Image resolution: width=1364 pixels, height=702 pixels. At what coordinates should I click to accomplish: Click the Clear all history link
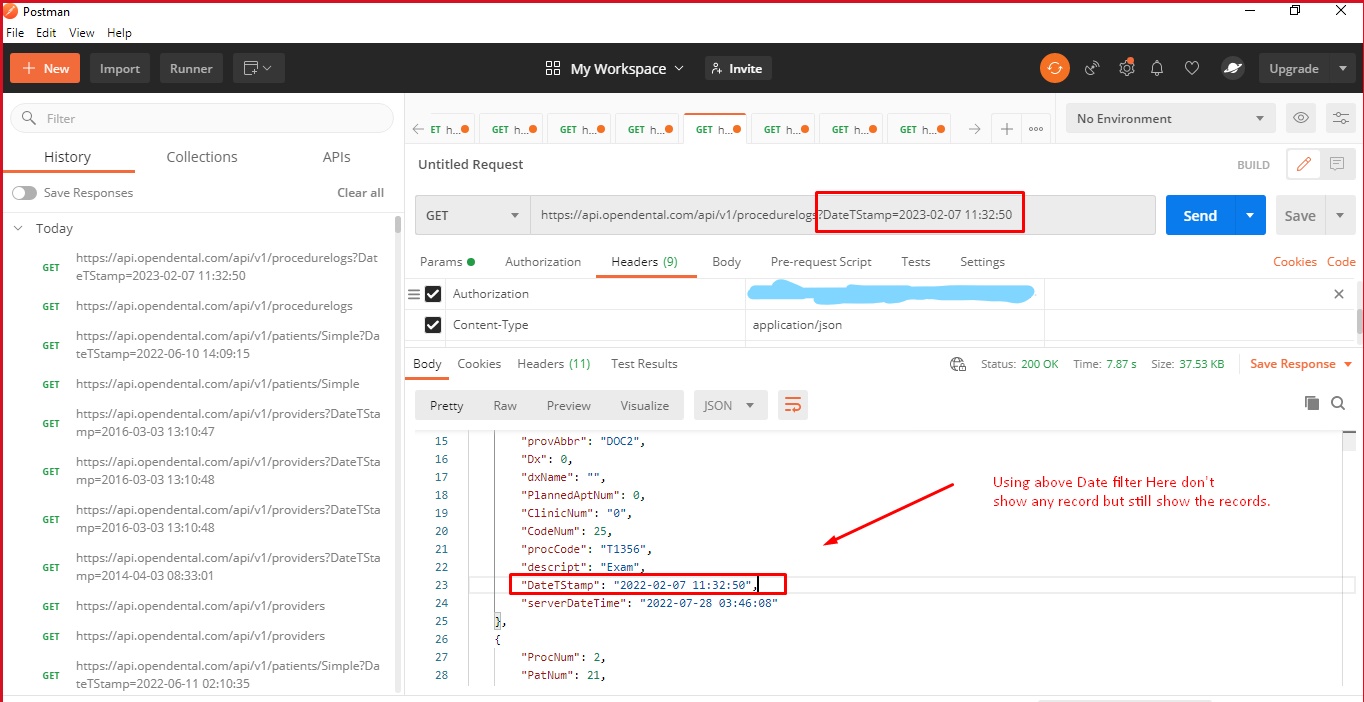pos(360,193)
